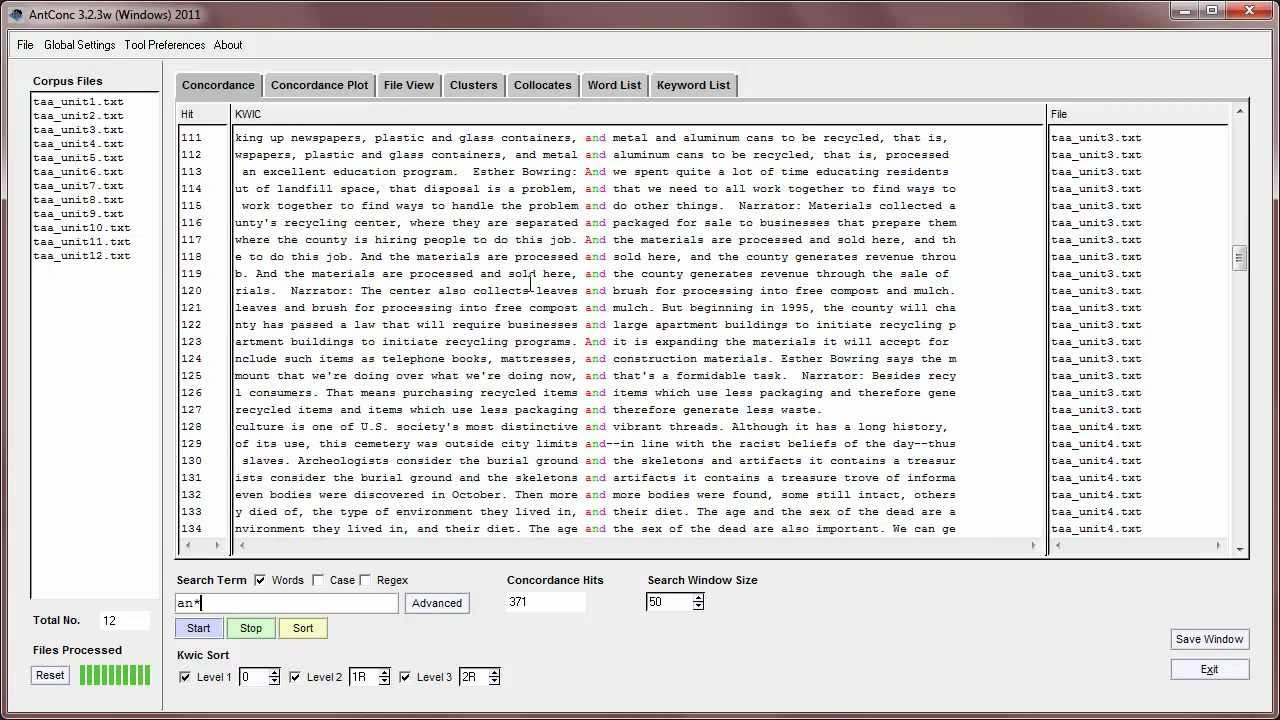Click the KWIC horizontal scrollbar right arrow
The image size is (1280, 720).
(1033, 545)
